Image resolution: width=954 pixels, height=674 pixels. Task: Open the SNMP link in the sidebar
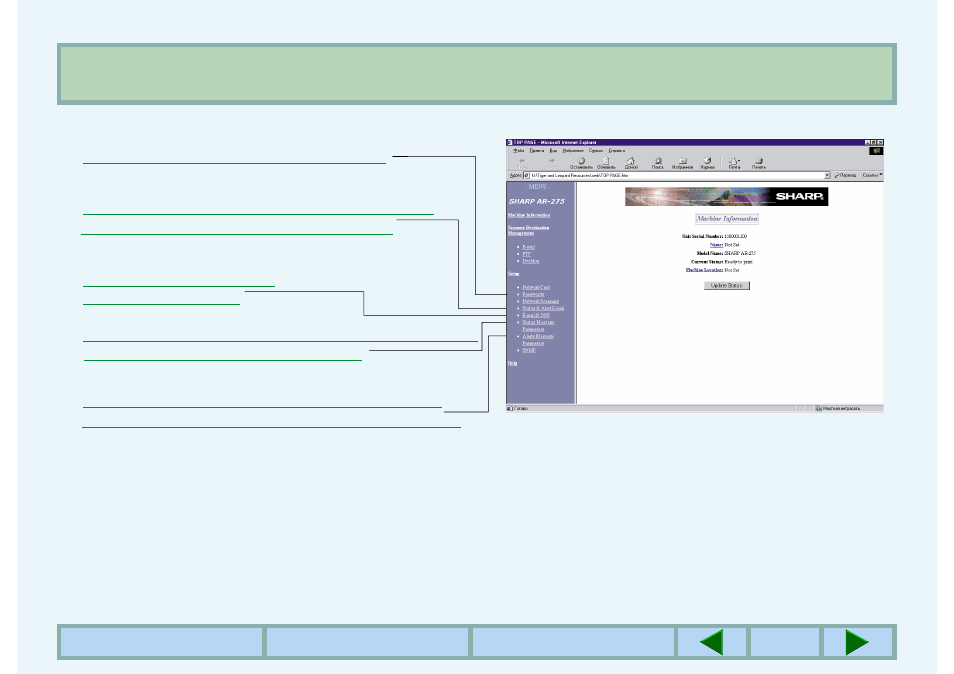click(529, 350)
